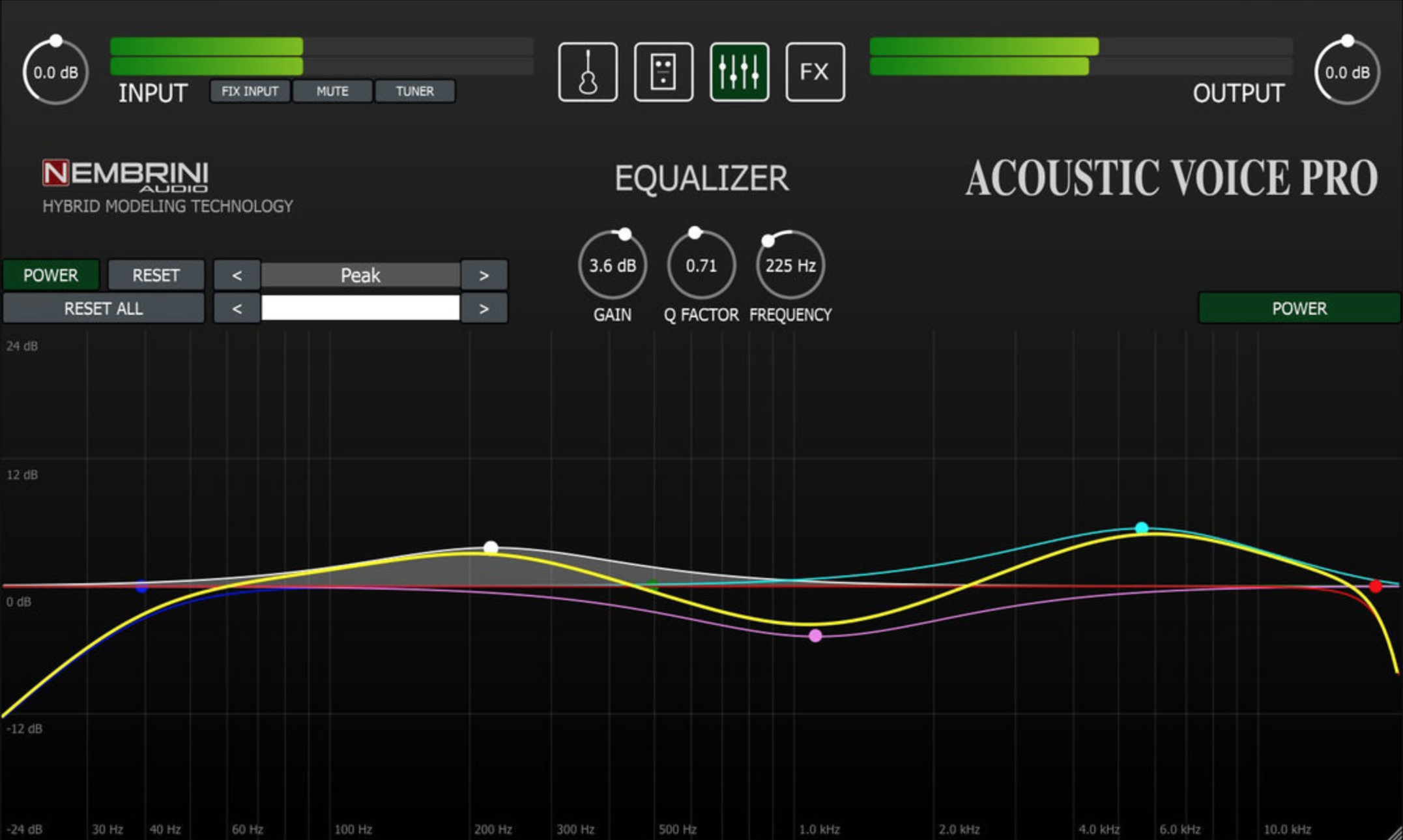Enable FIX INPUT

[x=250, y=91]
